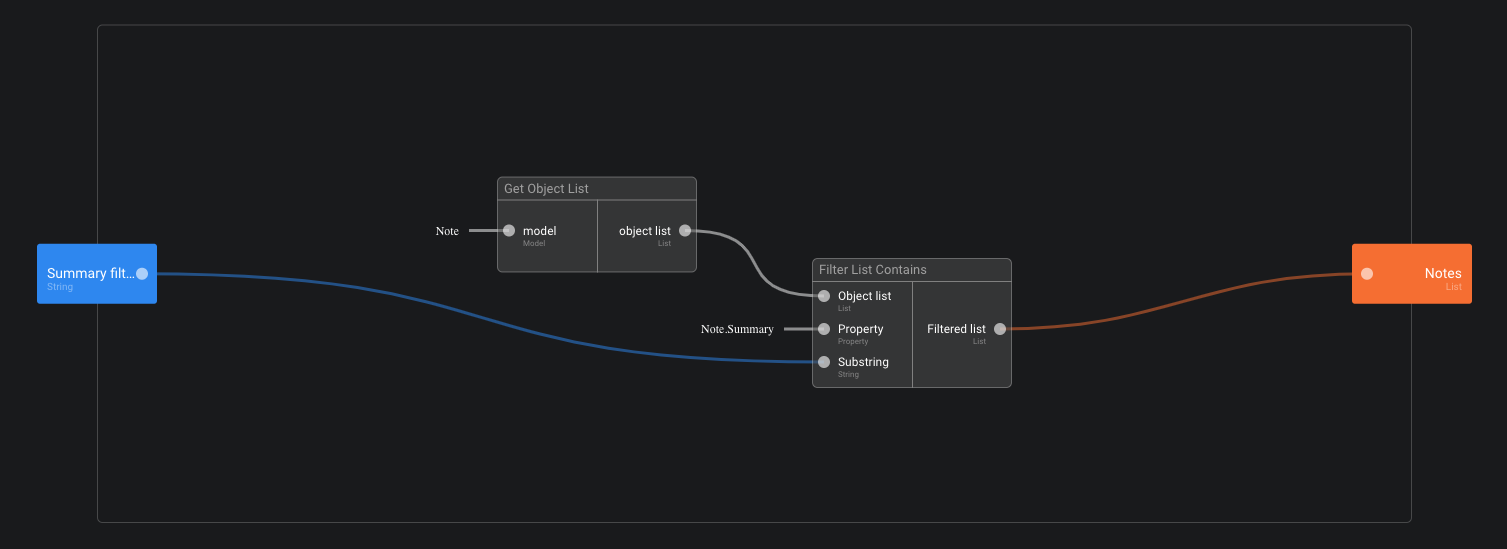
Task: Click the input port on the Notes node
Action: 1367,273
